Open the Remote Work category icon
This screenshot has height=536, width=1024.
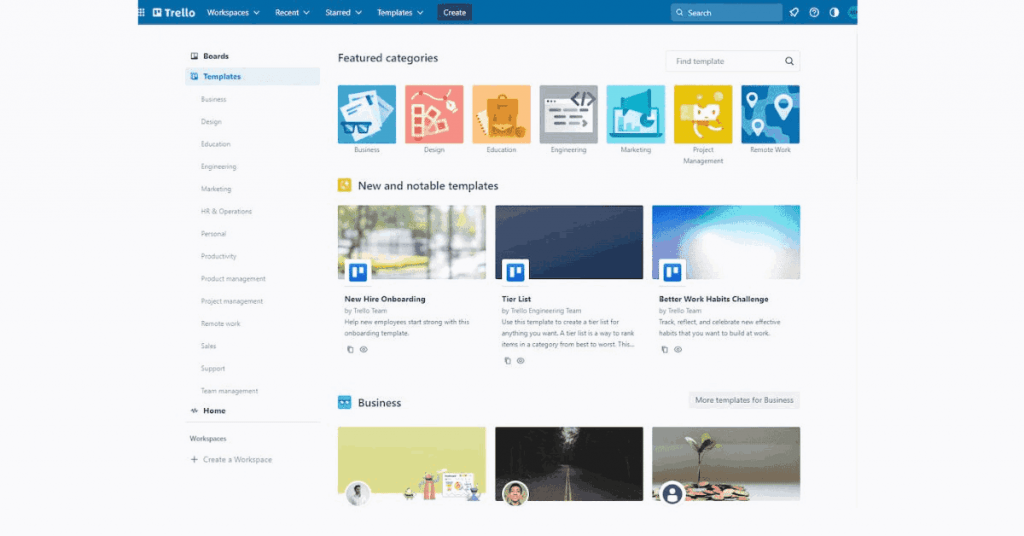pos(771,114)
